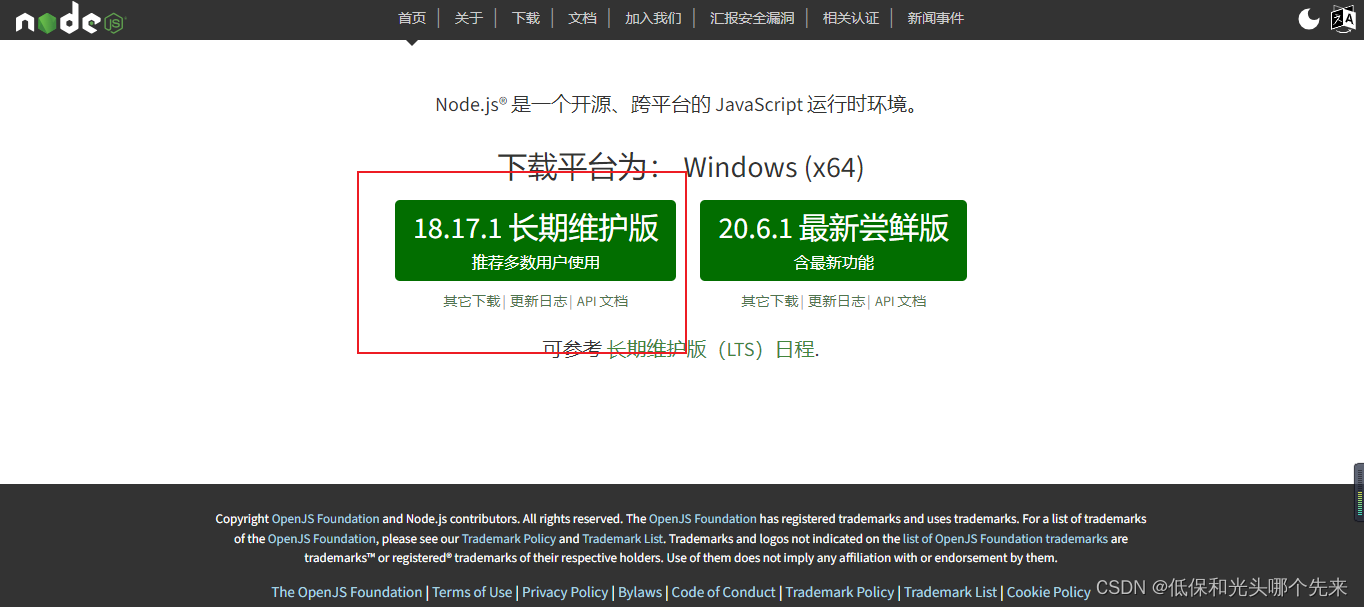The width and height of the screenshot is (1364, 607).
Task: Open Code of Conduct footer link
Action: (724, 592)
